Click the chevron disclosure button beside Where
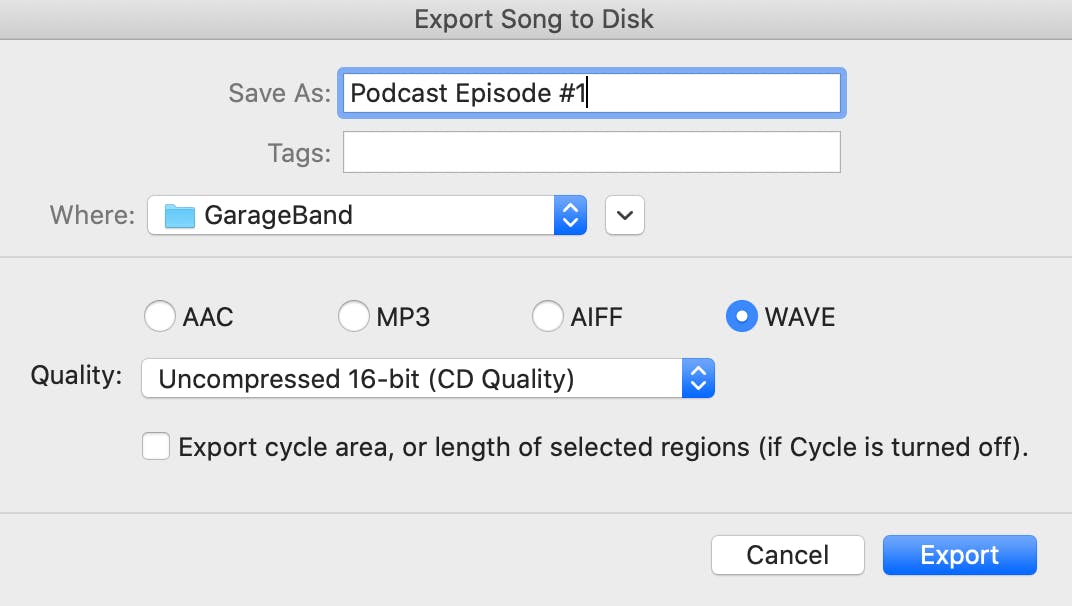Viewport: 1072px width, 606px height. click(x=624, y=214)
